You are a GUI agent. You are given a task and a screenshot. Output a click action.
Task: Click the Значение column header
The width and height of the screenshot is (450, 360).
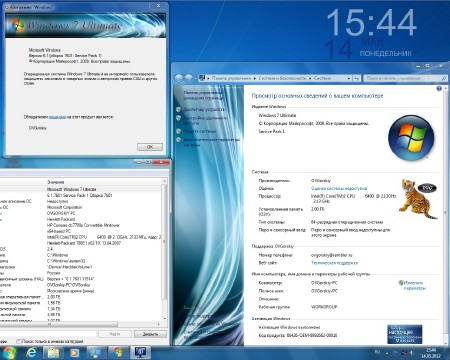click(55, 182)
